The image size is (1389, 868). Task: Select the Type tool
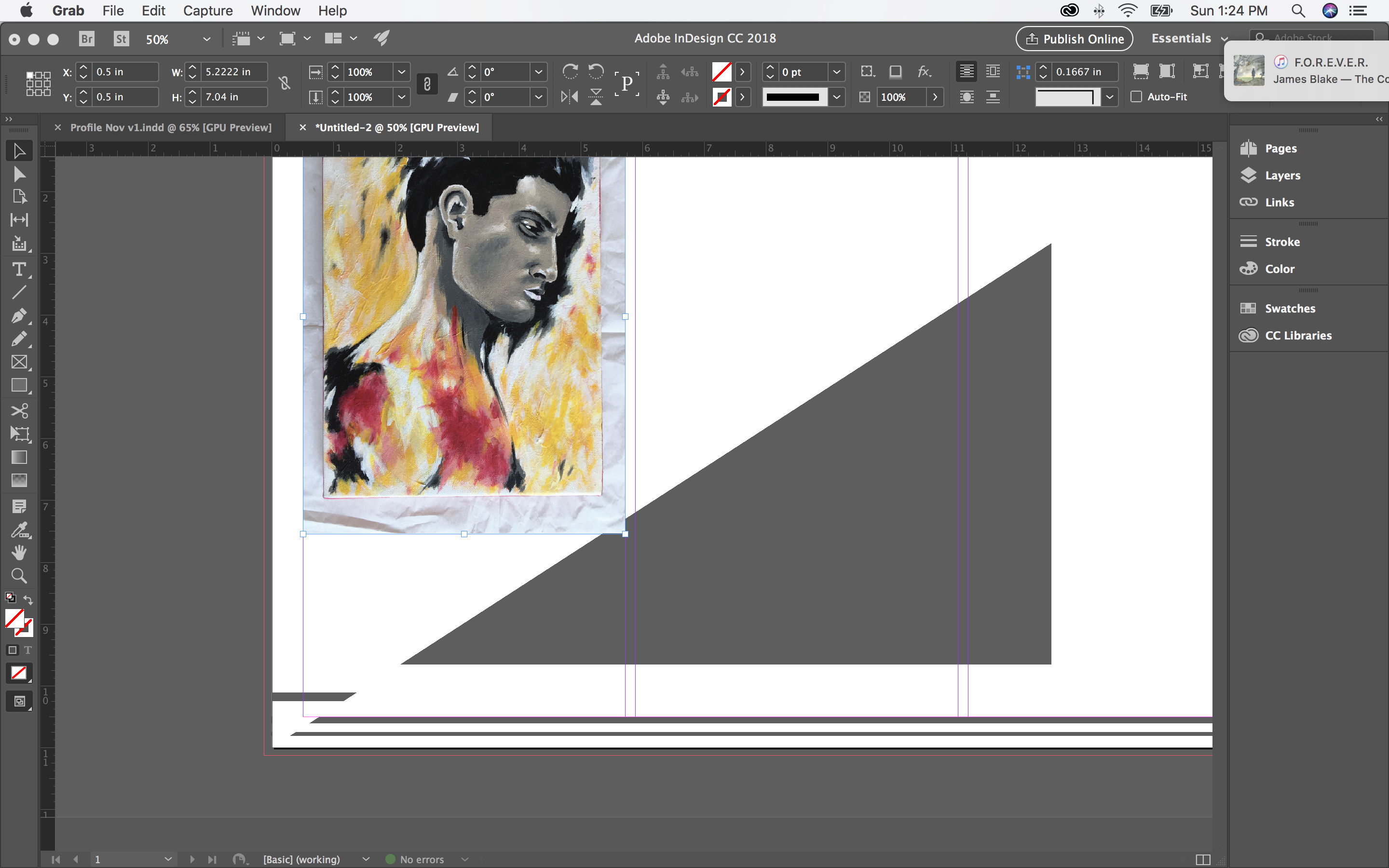pos(19,269)
